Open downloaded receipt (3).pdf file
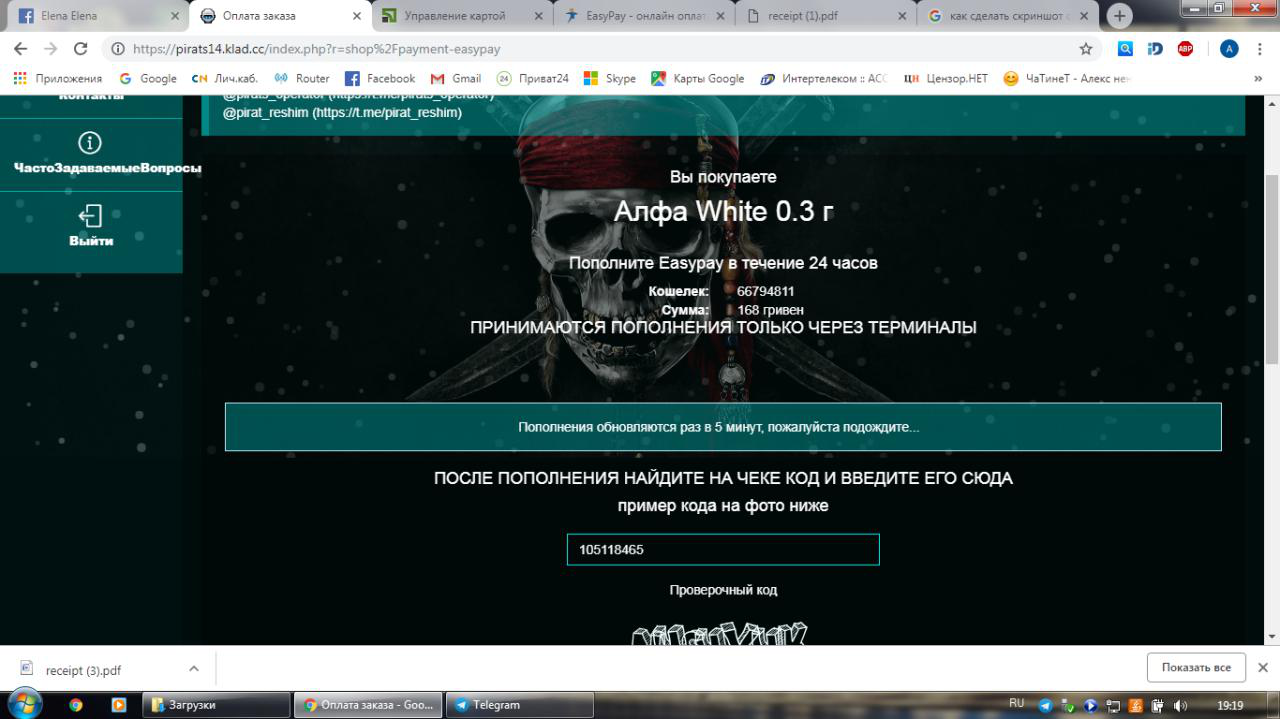The image size is (1280, 719). tap(83, 670)
